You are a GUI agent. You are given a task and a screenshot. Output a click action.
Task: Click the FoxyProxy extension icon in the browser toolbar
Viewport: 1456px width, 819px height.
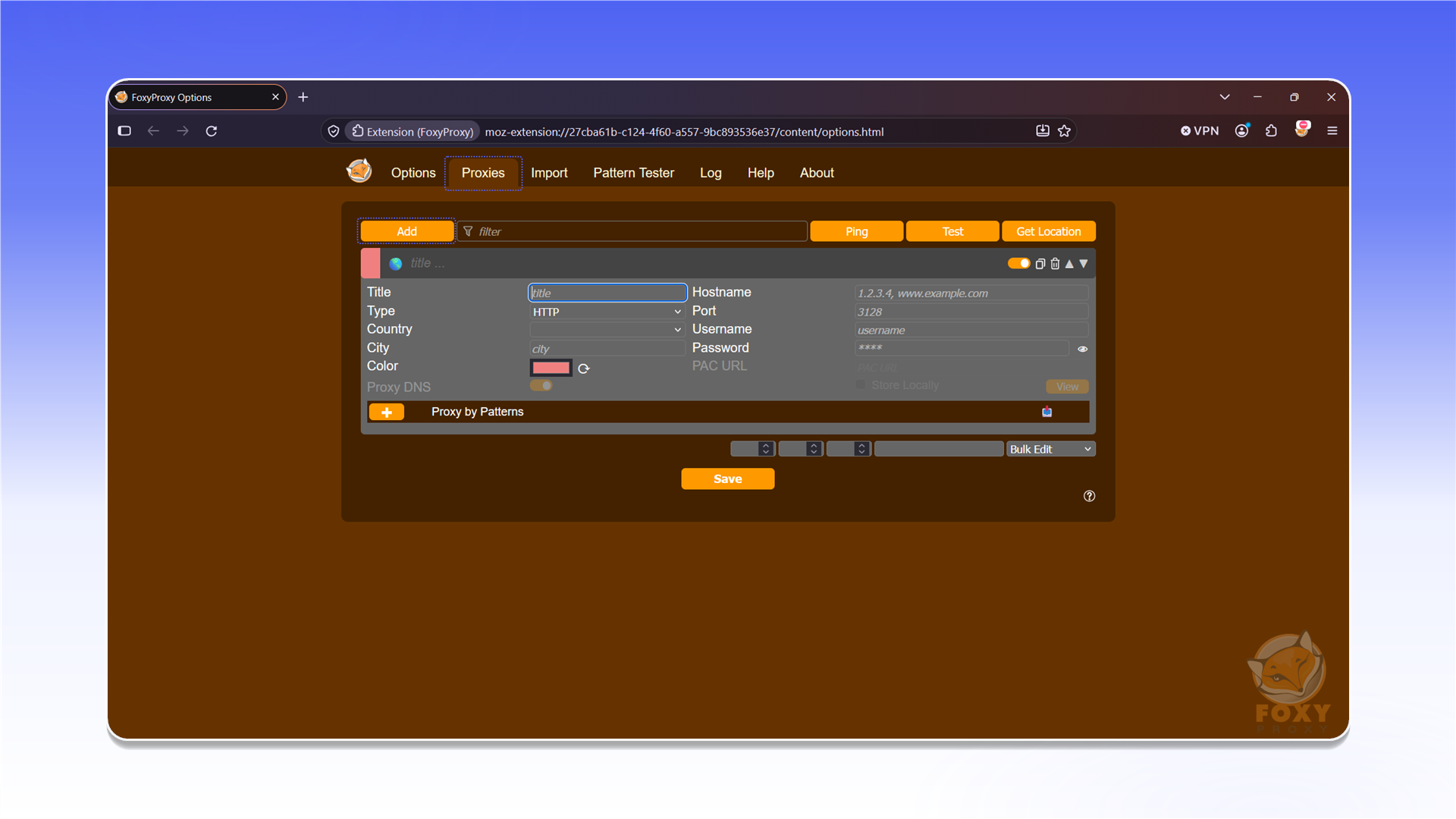pos(1302,130)
